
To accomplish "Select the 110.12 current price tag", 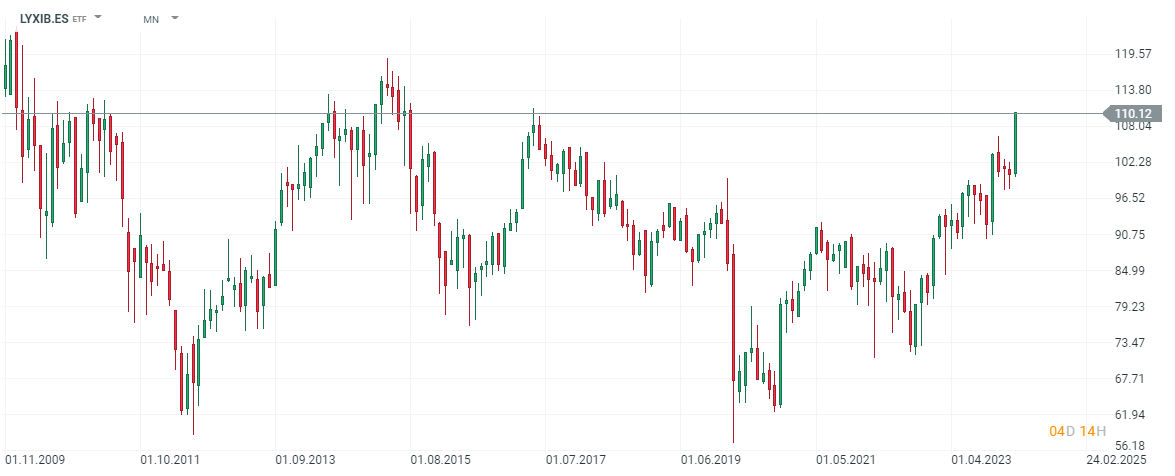I will pyautogui.click(x=1132, y=113).
